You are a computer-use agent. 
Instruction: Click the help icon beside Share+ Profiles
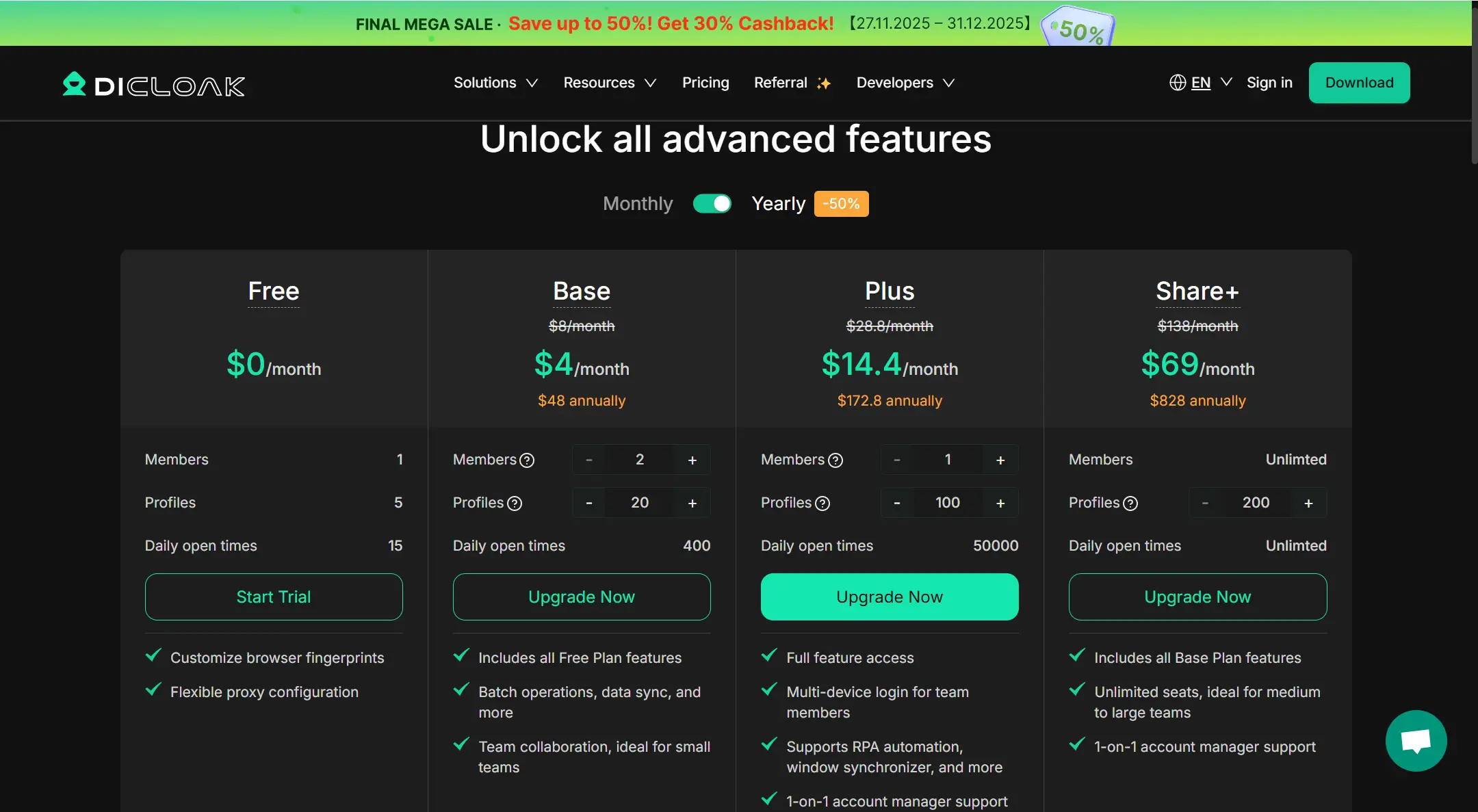pos(1130,503)
